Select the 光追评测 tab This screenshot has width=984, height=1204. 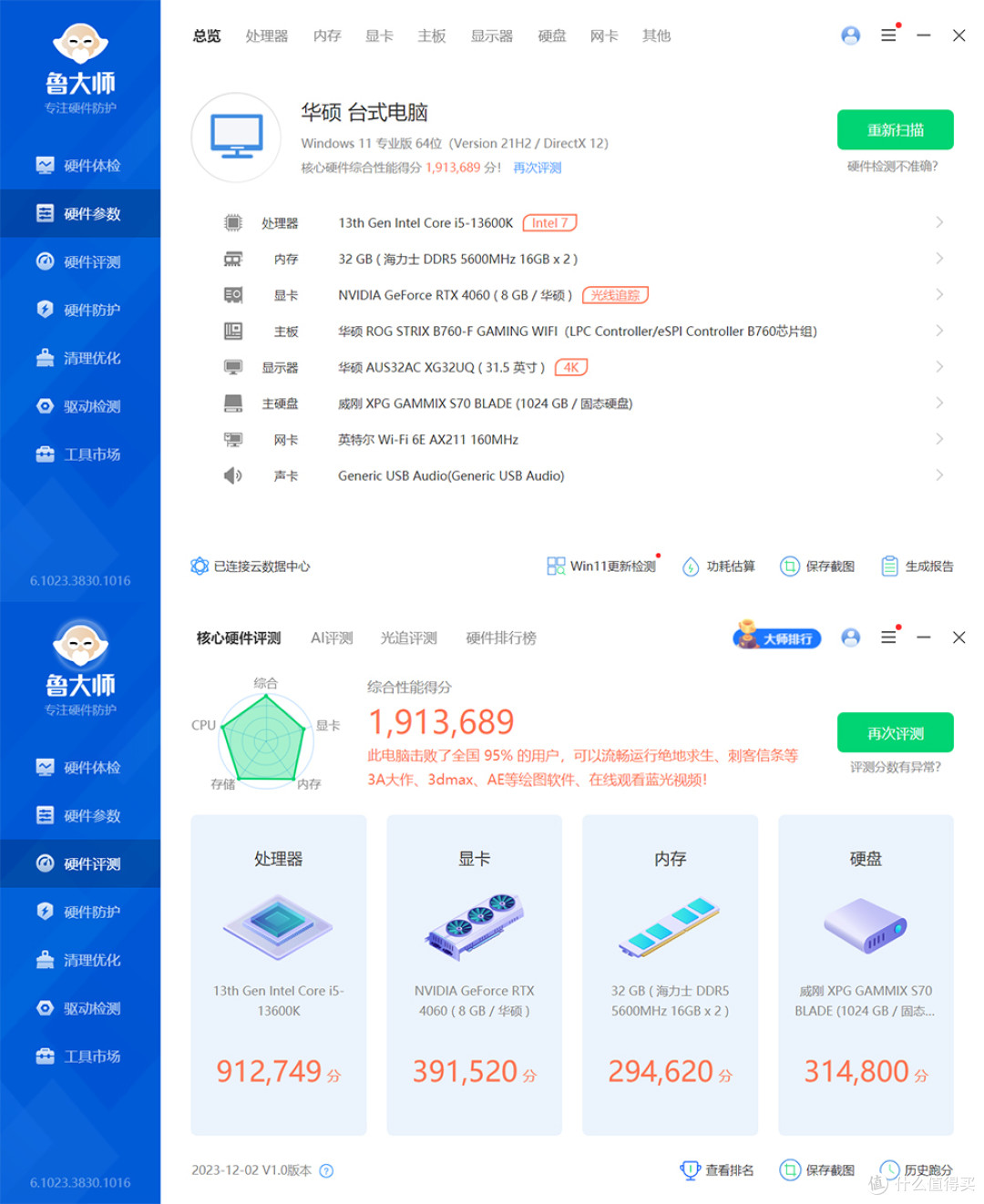(409, 638)
